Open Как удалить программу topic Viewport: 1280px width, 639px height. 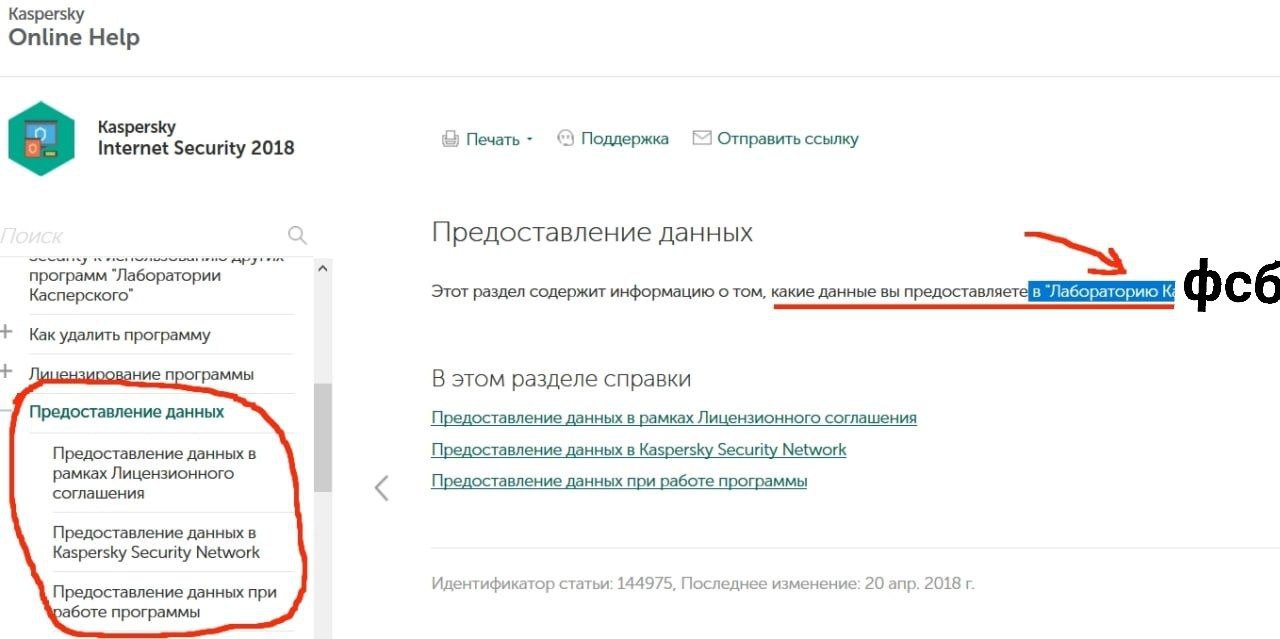coord(120,335)
